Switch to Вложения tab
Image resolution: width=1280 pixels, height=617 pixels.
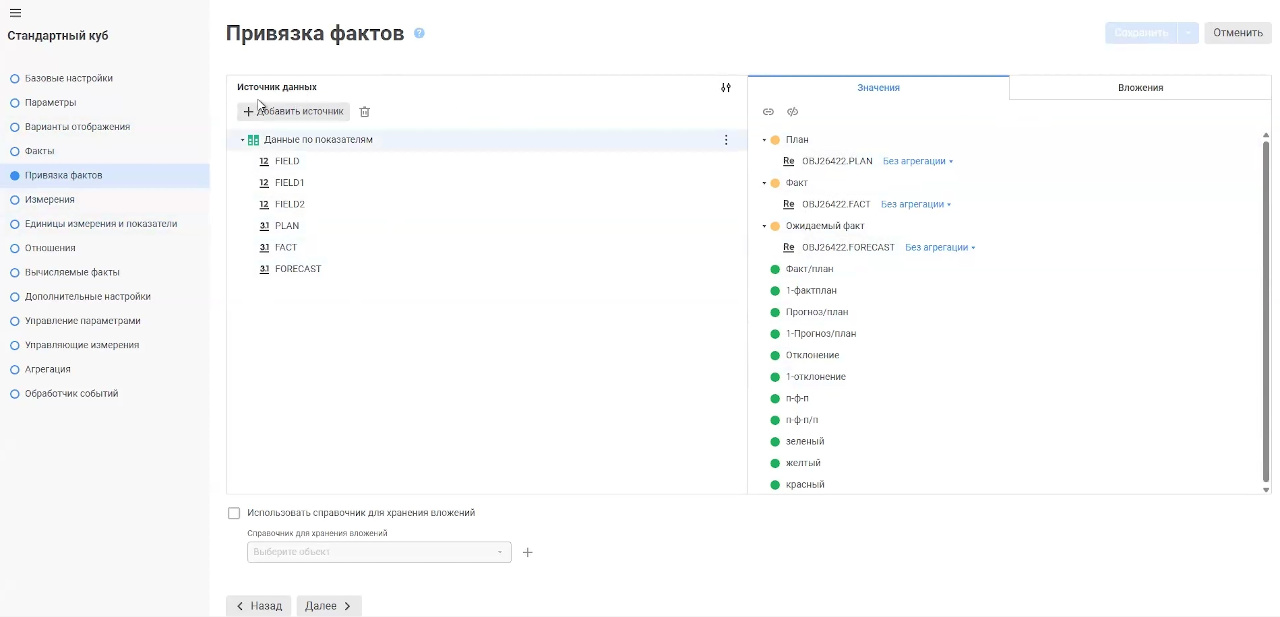coord(1140,87)
